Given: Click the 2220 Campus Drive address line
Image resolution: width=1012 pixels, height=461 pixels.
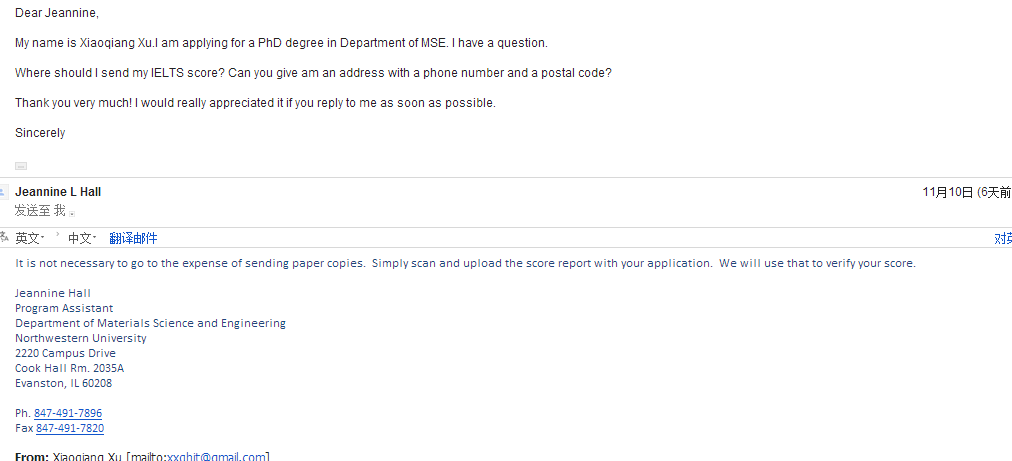Looking at the screenshot, I should point(65,353).
